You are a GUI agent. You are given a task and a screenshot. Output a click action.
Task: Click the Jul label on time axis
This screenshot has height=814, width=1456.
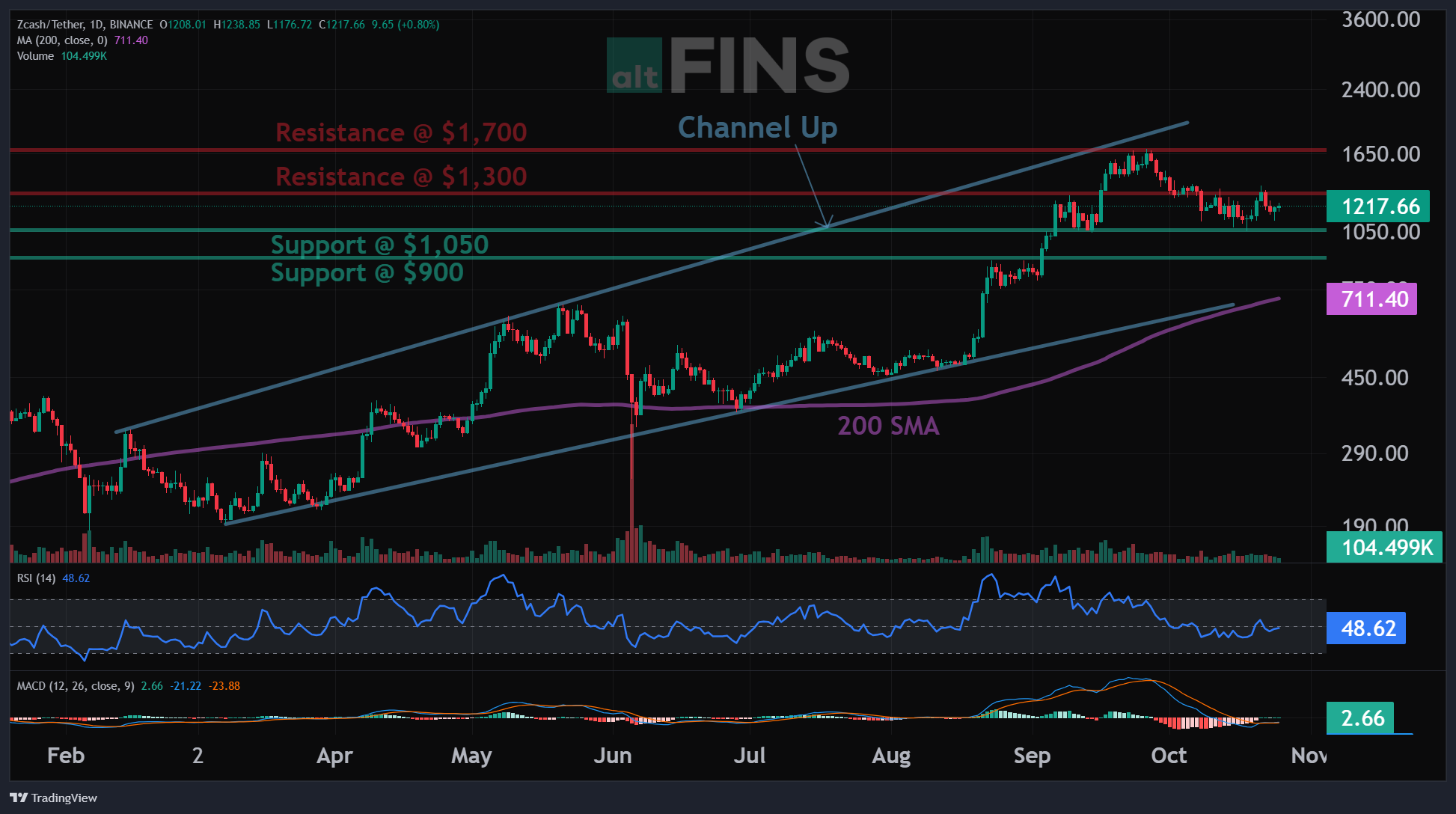coord(750,756)
